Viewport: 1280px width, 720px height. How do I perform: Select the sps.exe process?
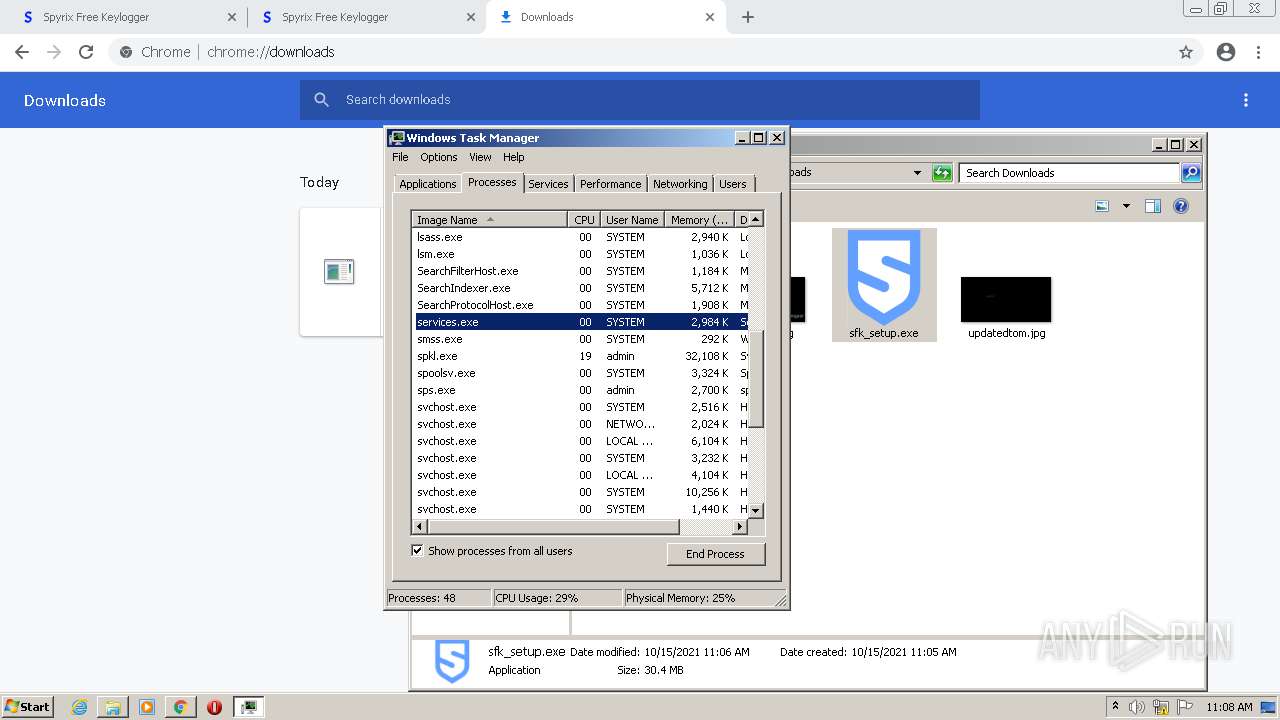coord(581,390)
